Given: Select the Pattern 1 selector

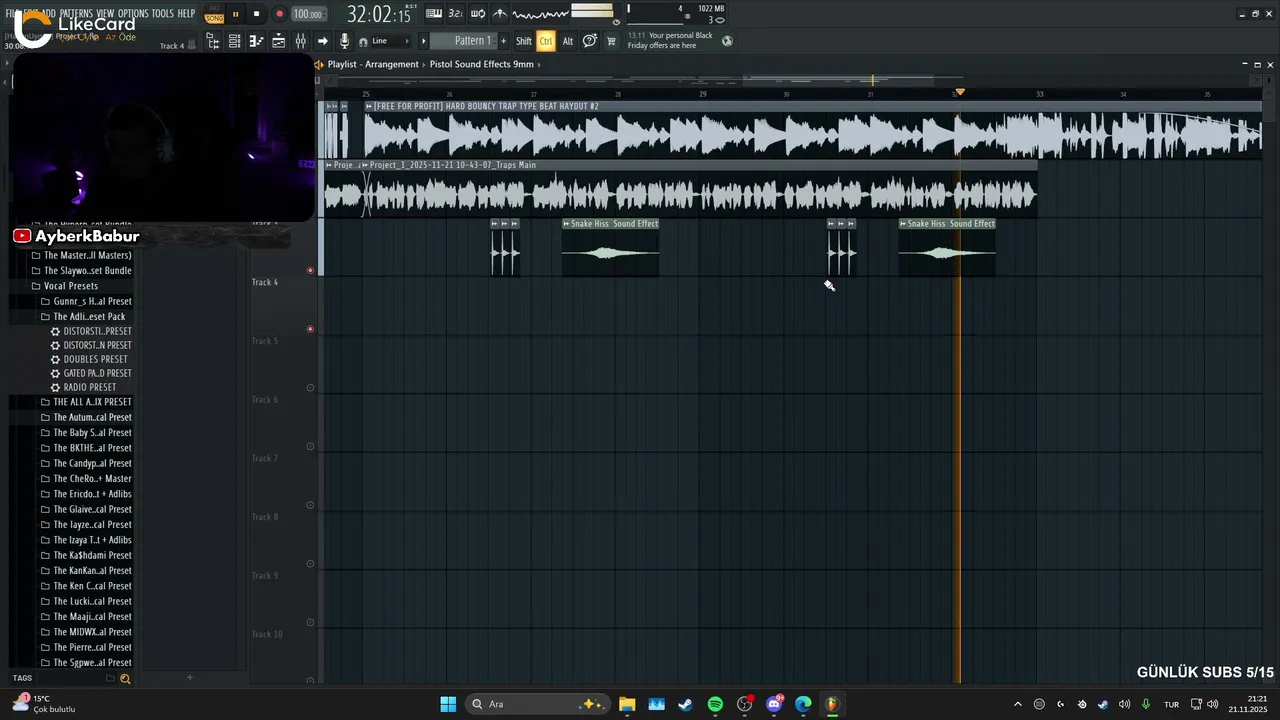Looking at the screenshot, I should [x=463, y=41].
